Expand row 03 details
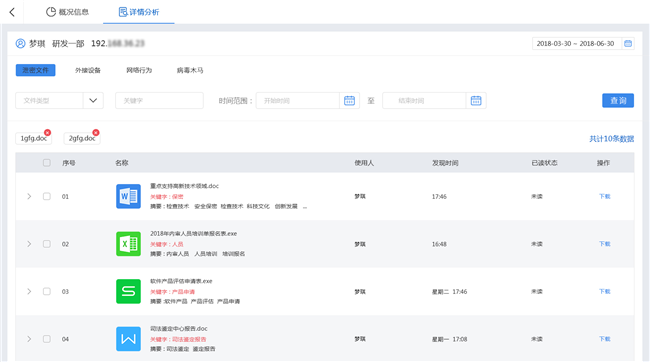The width and height of the screenshot is (650, 362). pos(29,291)
